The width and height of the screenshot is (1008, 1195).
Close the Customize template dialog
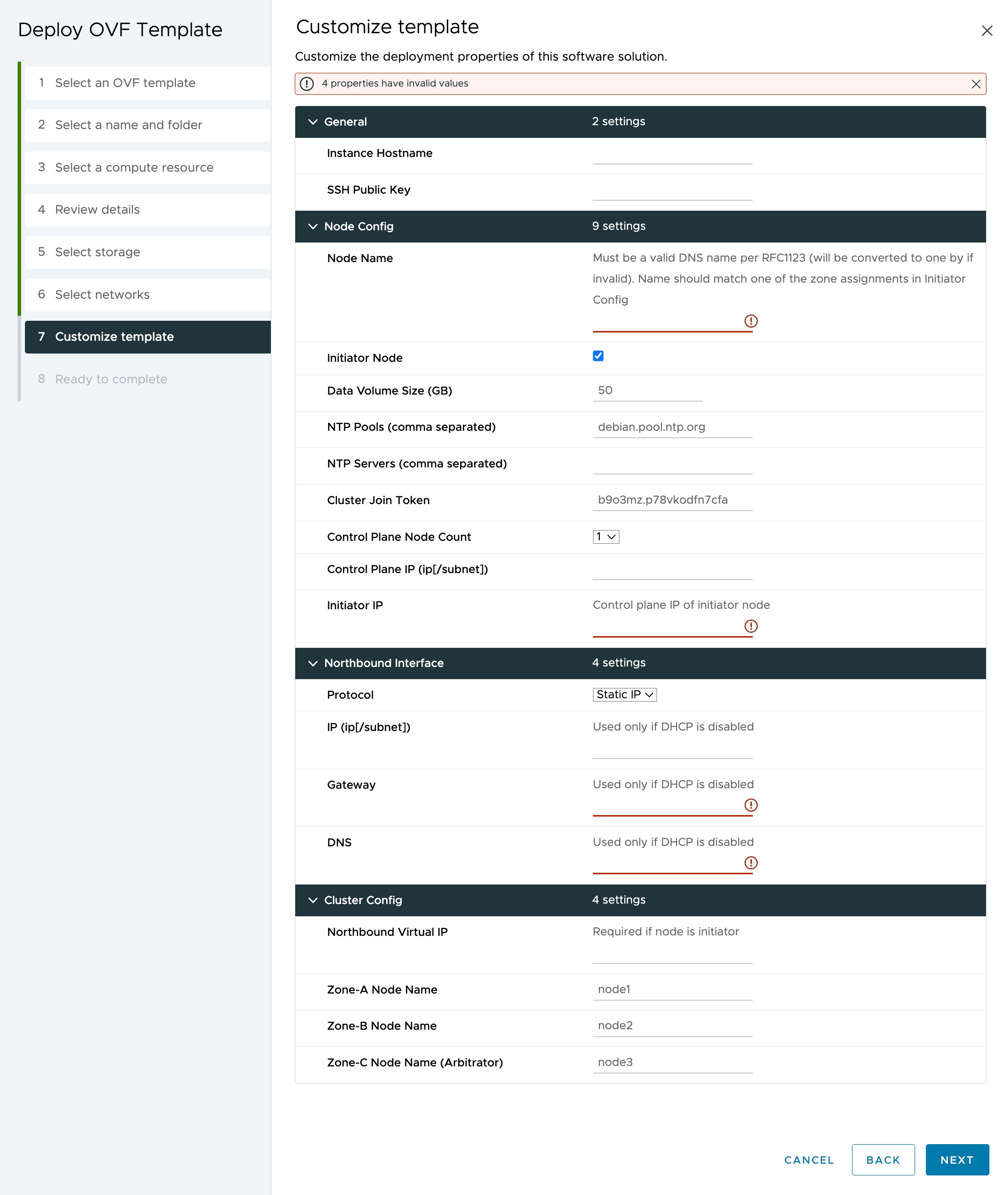click(987, 31)
